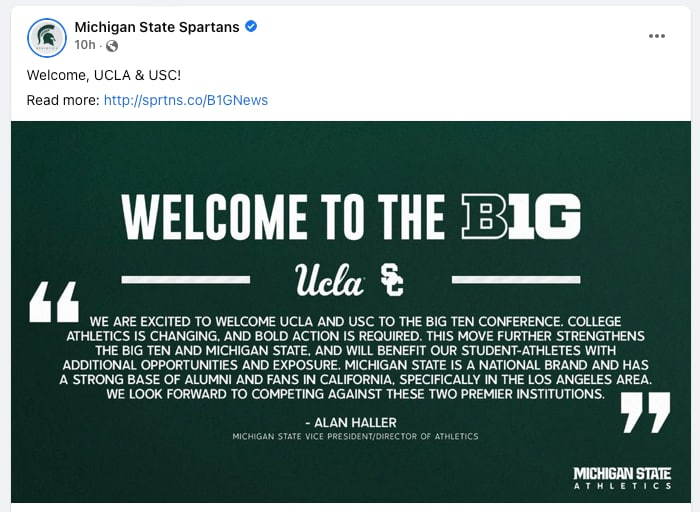Open the post's 10h timestamp
This screenshot has height=512, width=700.
tap(84, 46)
